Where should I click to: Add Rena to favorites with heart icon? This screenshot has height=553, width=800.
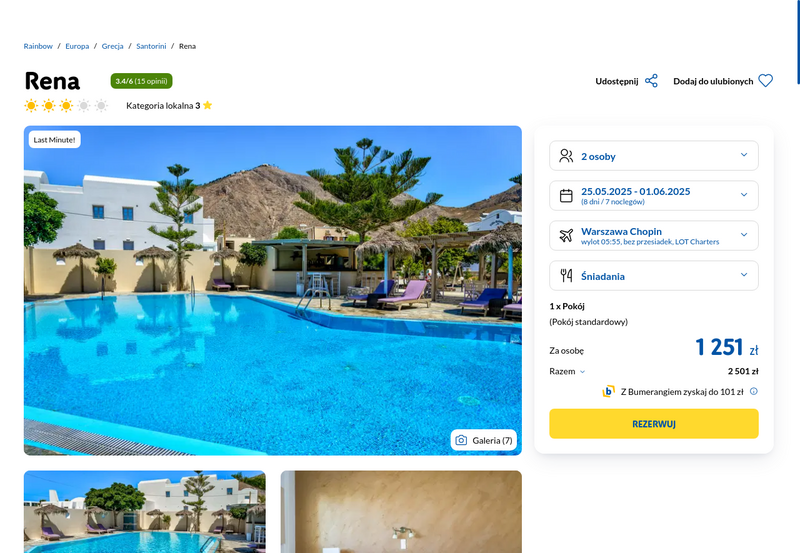[x=765, y=81]
